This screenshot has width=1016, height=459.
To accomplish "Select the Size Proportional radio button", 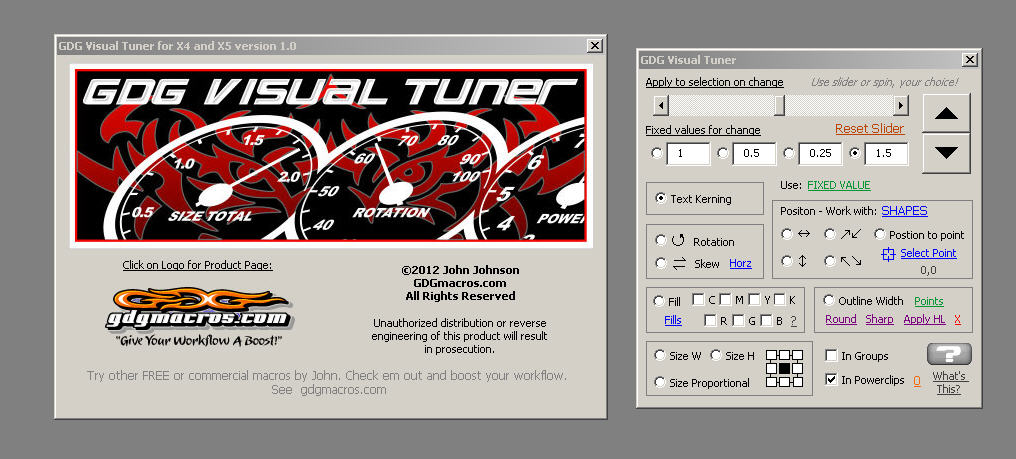I will point(660,382).
